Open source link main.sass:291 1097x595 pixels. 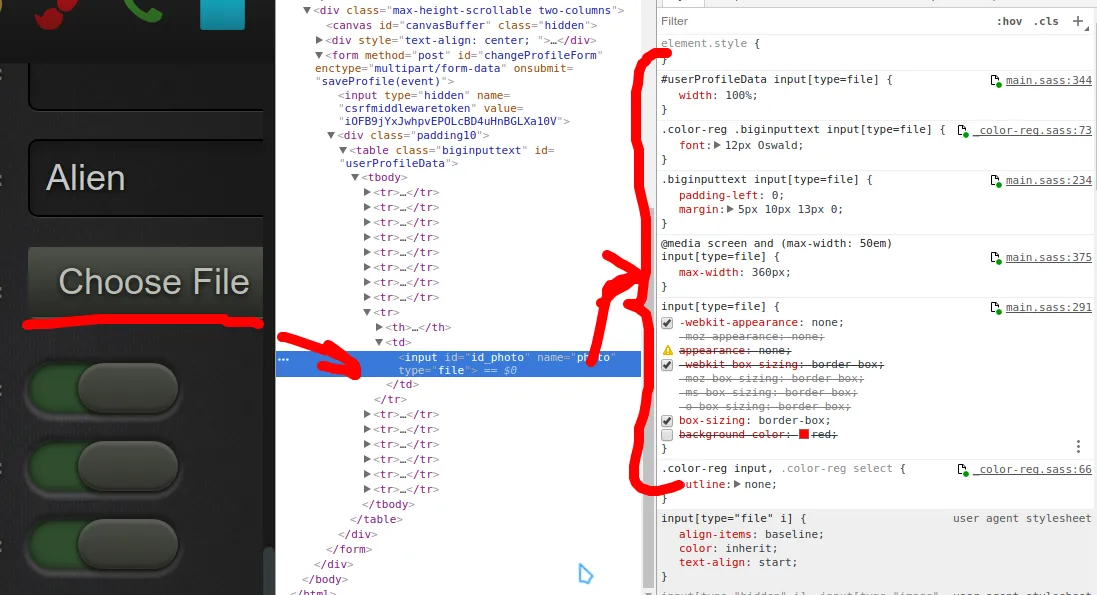coord(1048,307)
